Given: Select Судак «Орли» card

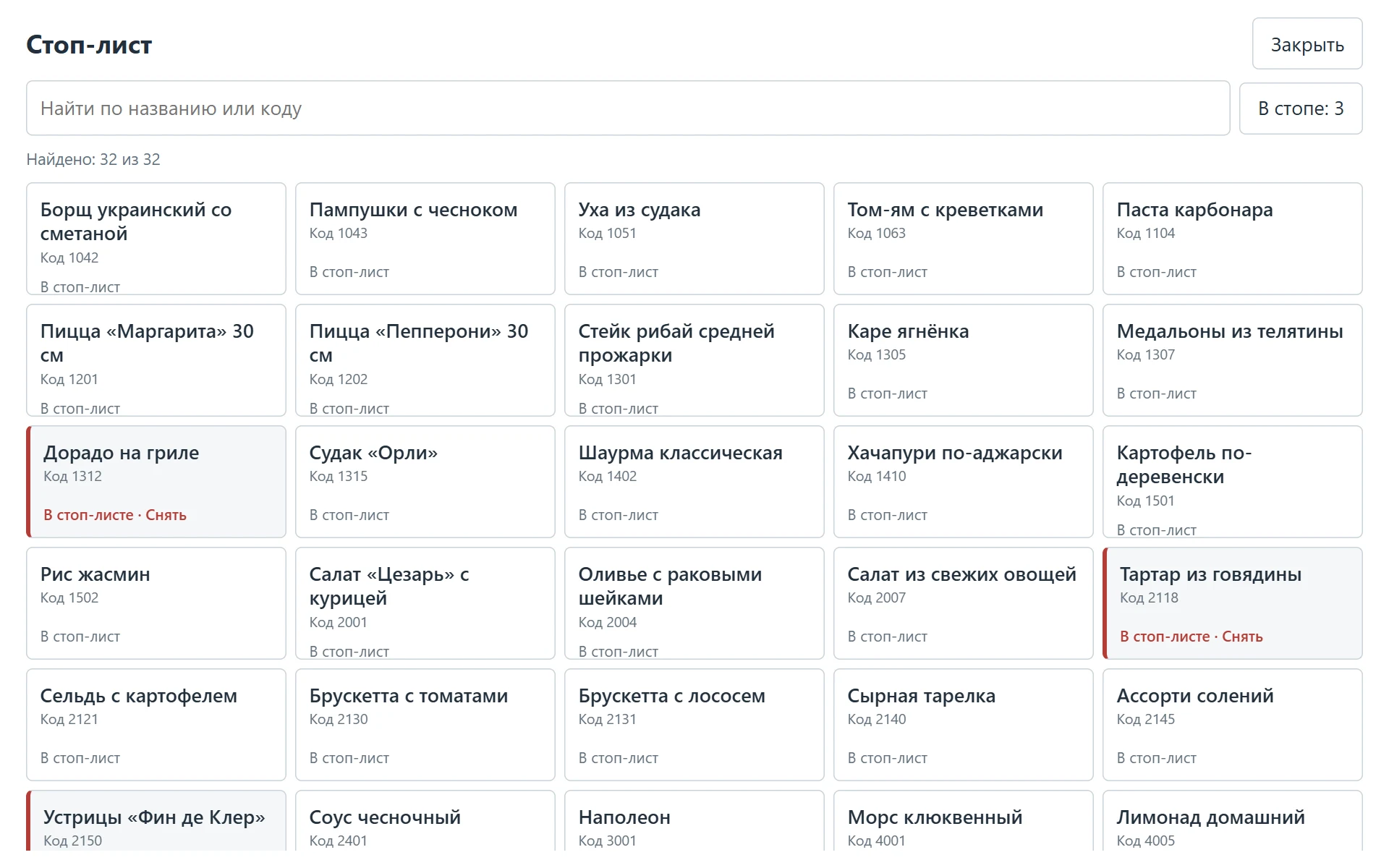Looking at the screenshot, I should coord(425,482).
